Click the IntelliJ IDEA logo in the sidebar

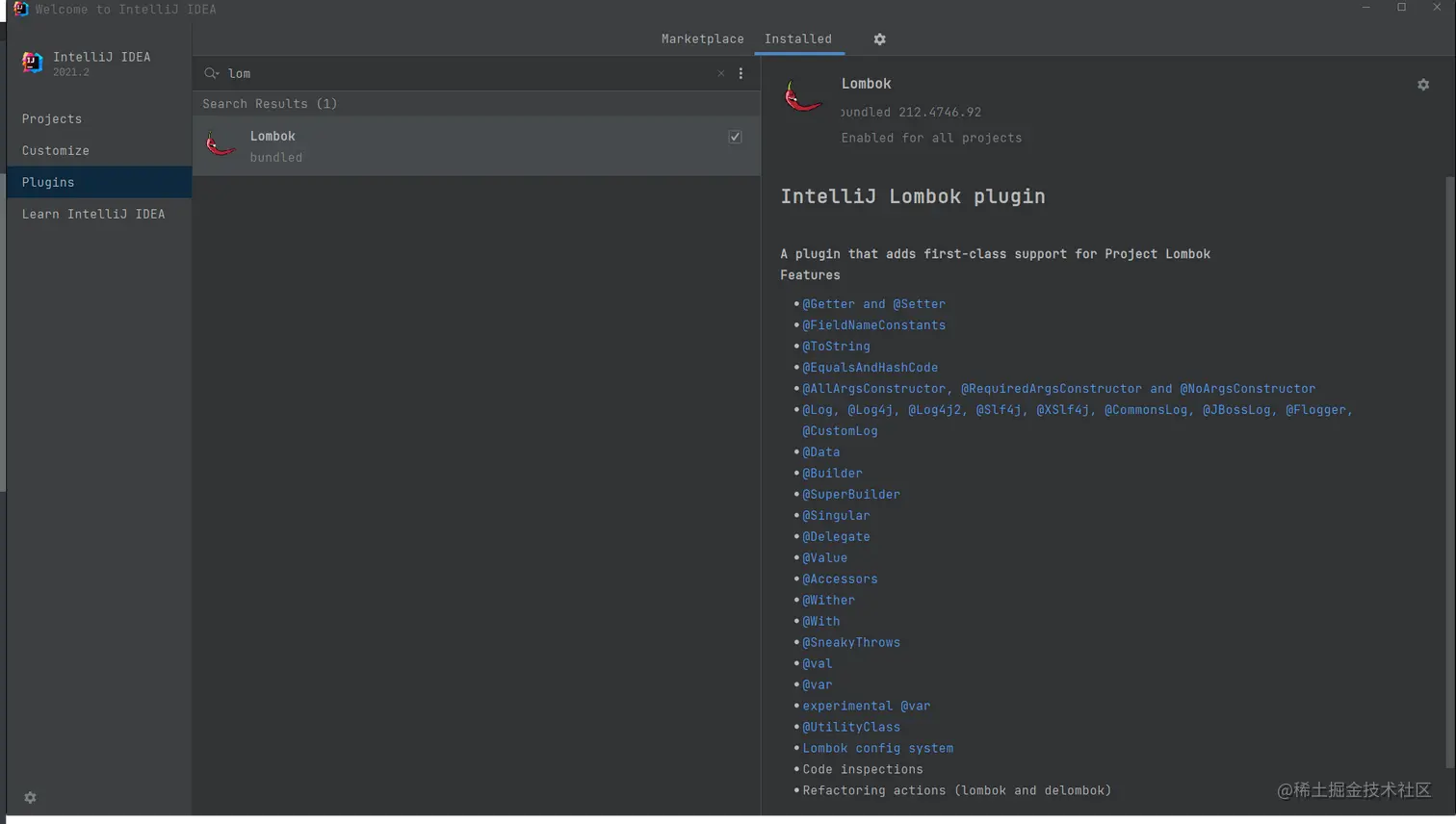point(32,64)
